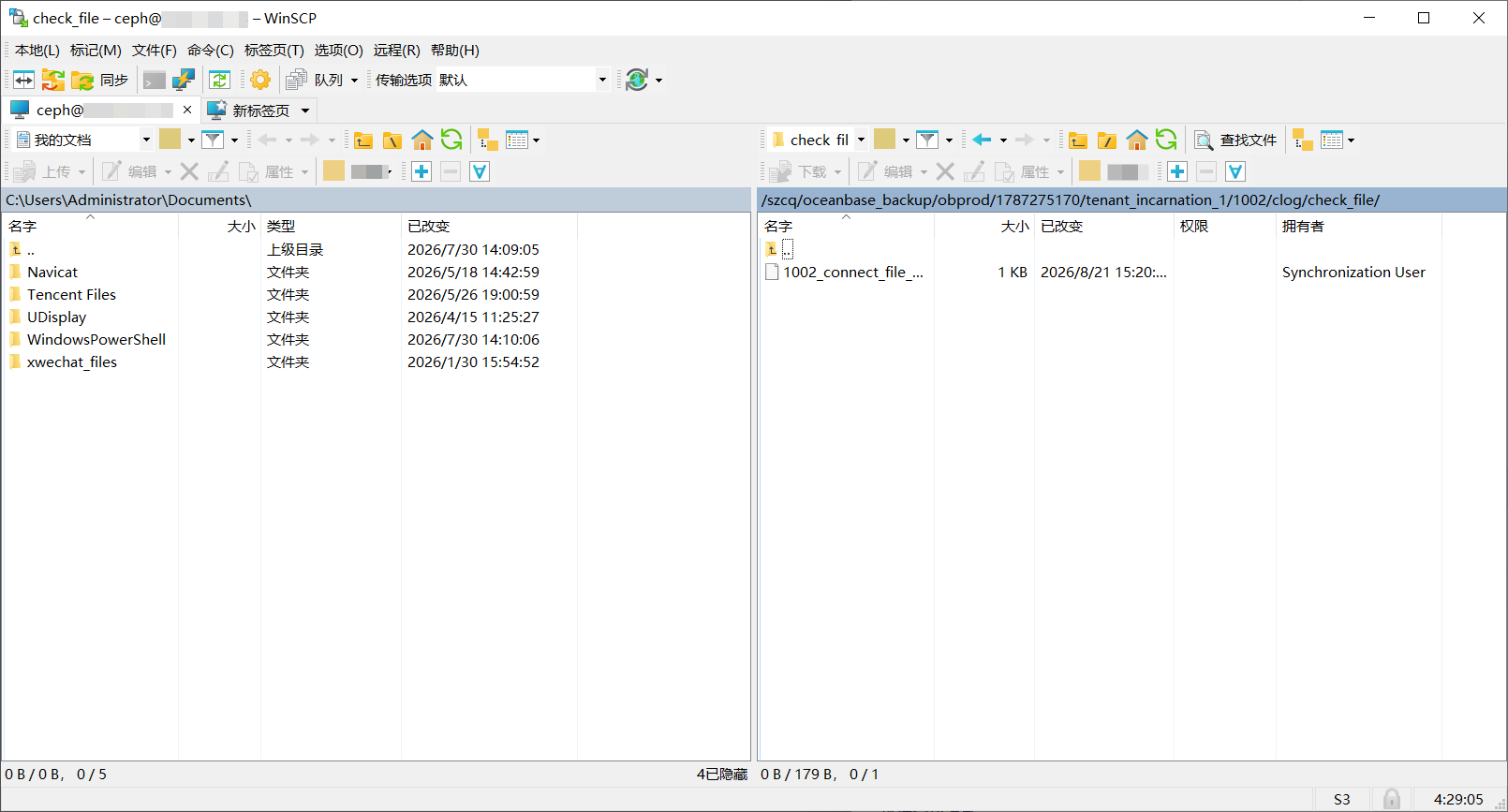Open the 本地(L) menu
The image size is (1508, 812).
pyautogui.click(x=37, y=51)
